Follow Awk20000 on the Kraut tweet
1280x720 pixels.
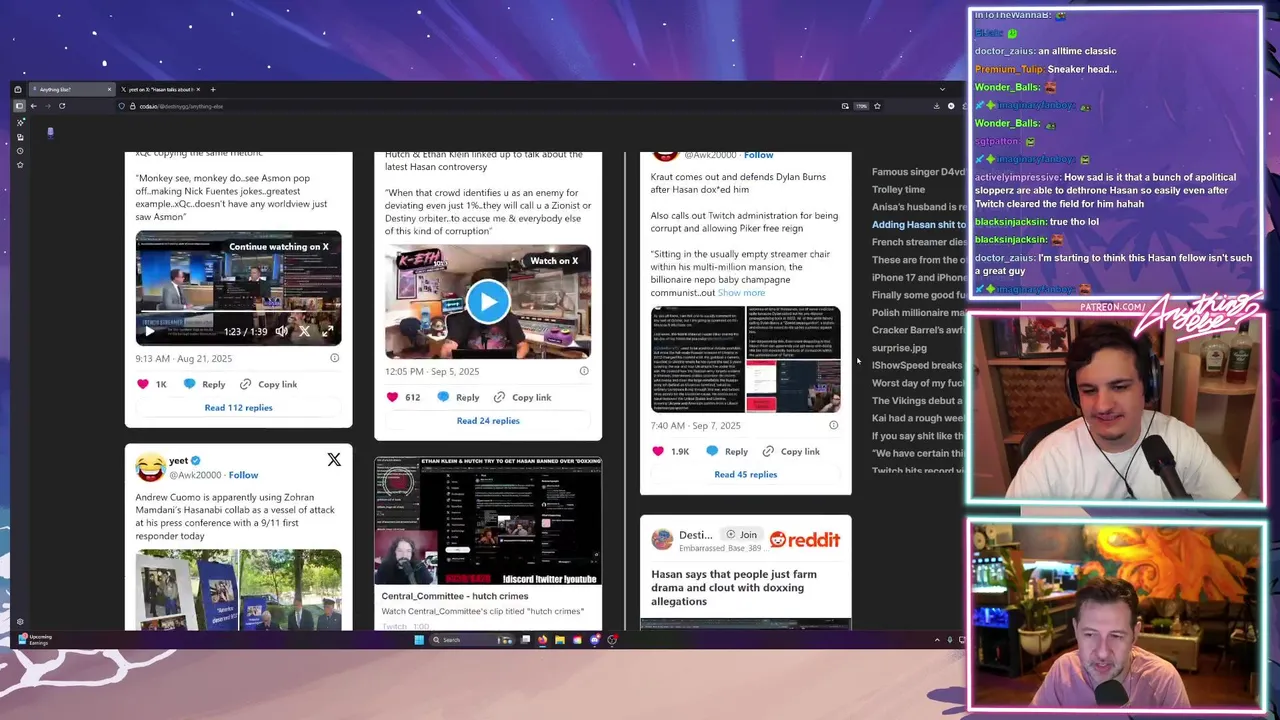click(758, 155)
